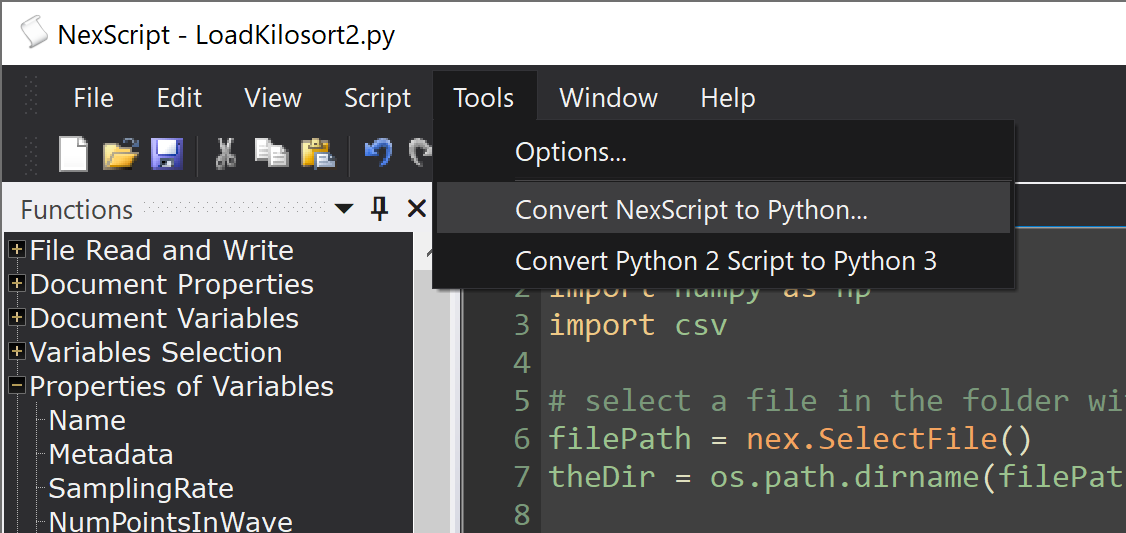Click code line 6 with nex.SelectFile()

(x=790, y=438)
